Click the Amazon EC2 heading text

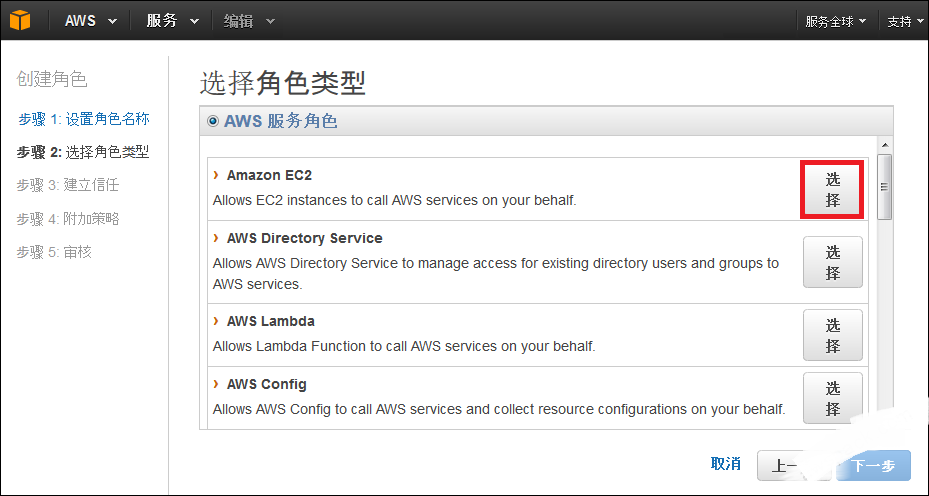pyautogui.click(x=269, y=175)
